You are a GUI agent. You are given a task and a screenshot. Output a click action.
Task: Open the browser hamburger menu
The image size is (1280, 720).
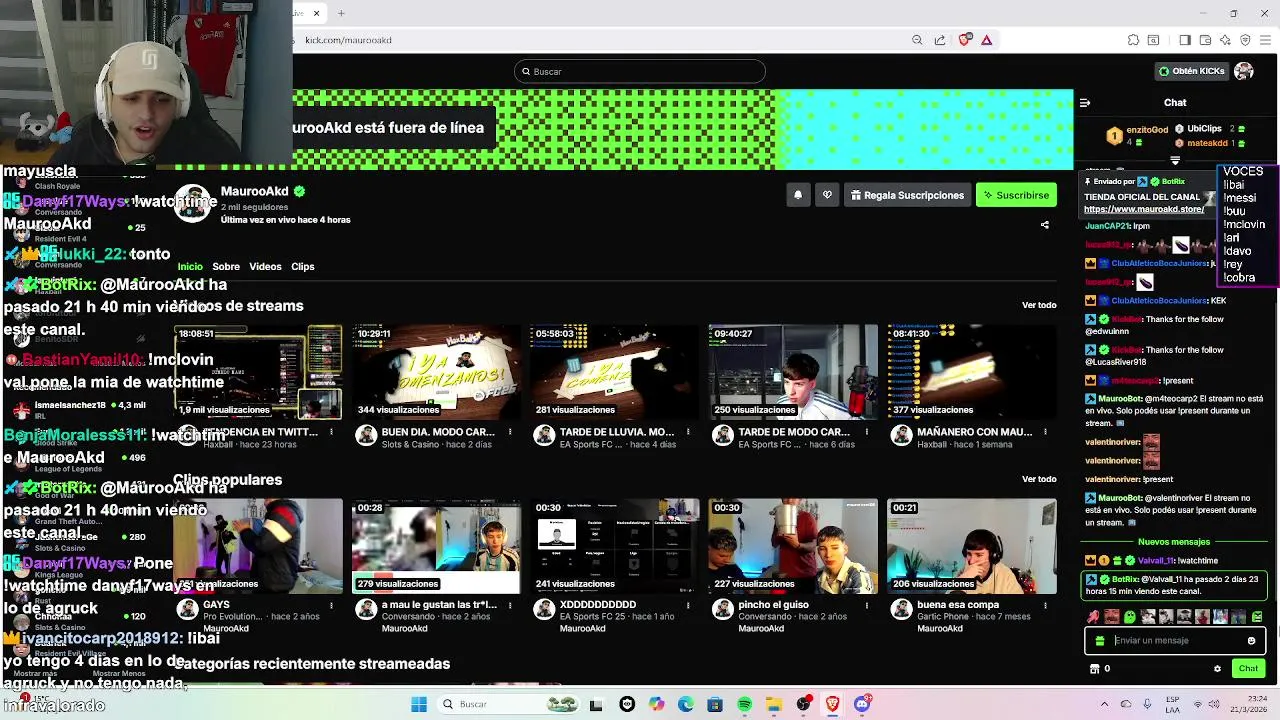coord(1265,40)
